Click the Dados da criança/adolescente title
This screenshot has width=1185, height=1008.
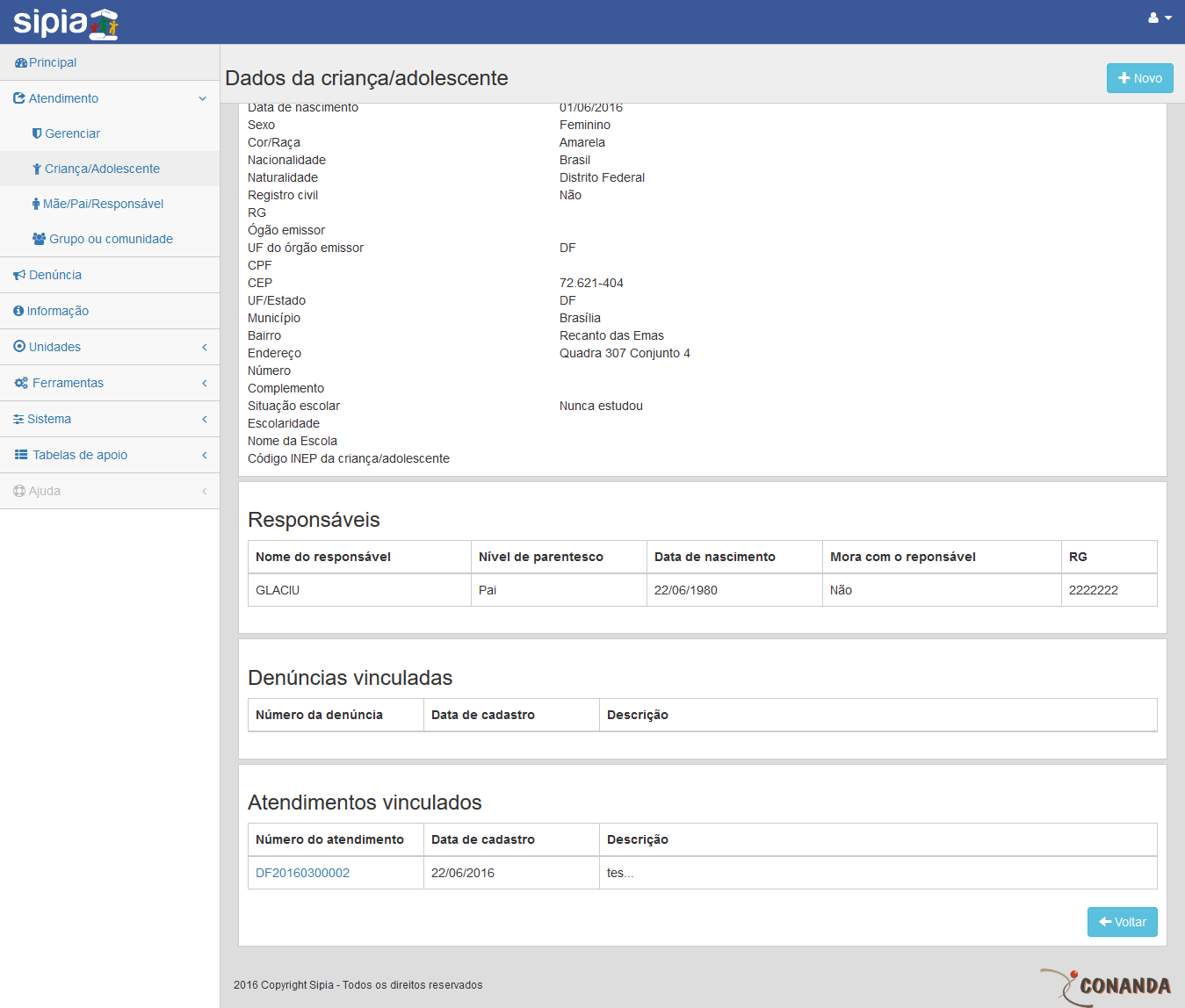pyautogui.click(x=366, y=78)
